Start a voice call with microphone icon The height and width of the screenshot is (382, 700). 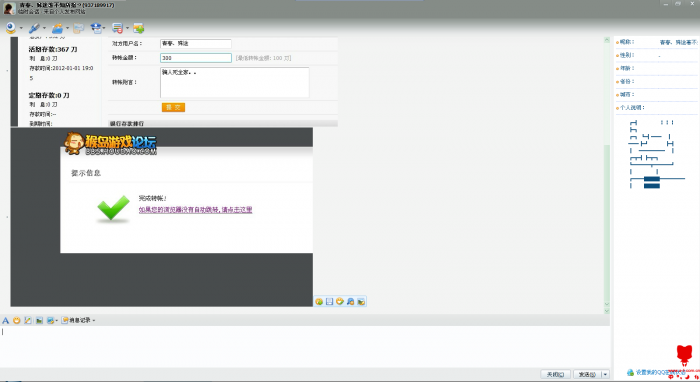click(34, 29)
